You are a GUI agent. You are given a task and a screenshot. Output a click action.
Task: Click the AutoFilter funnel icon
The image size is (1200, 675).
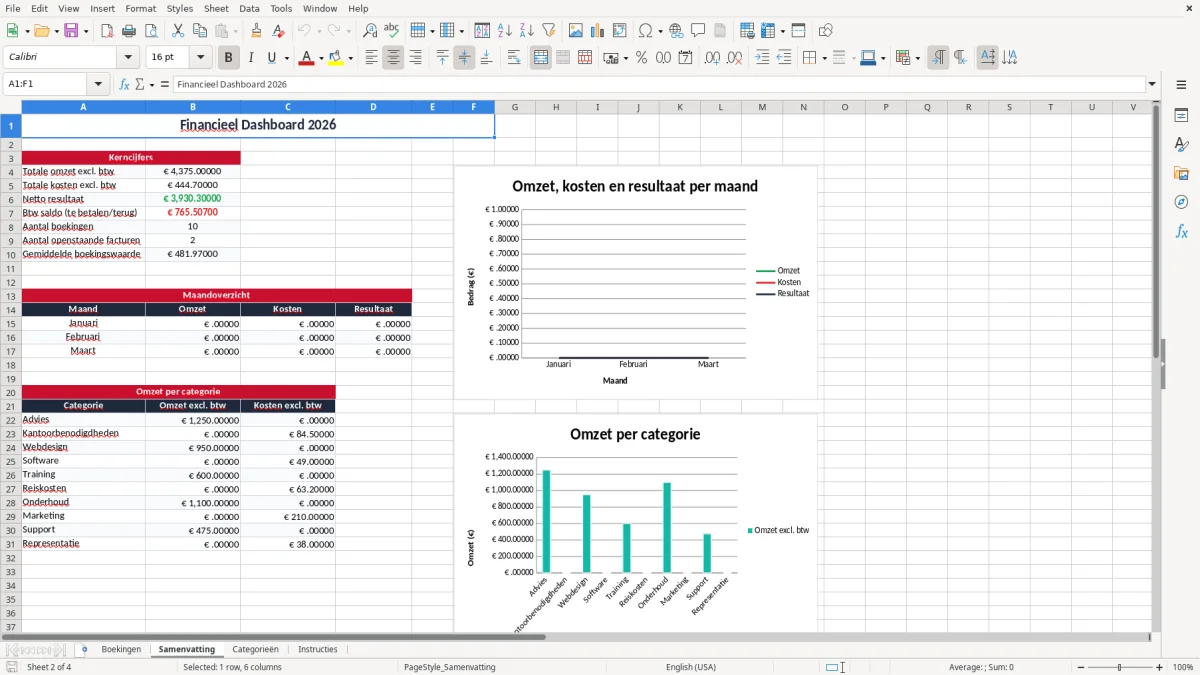pos(549,31)
